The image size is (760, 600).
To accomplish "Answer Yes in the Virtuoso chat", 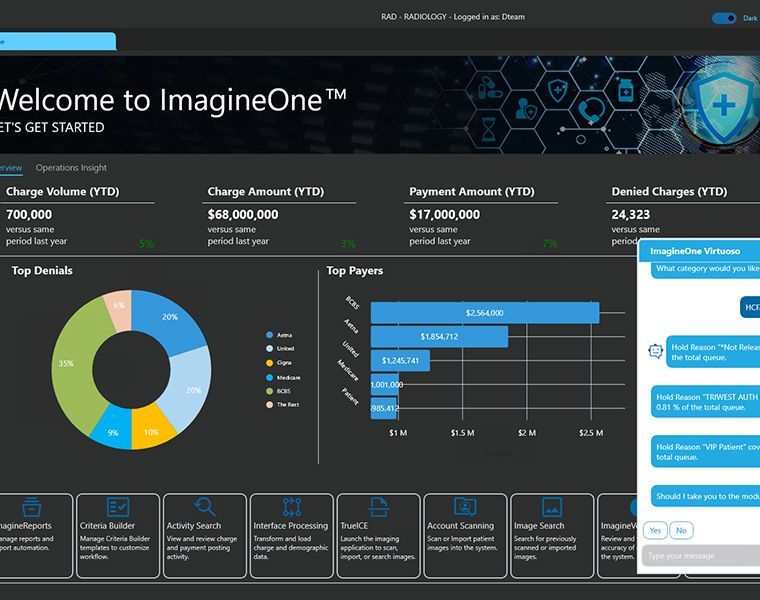I will coord(655,530).
